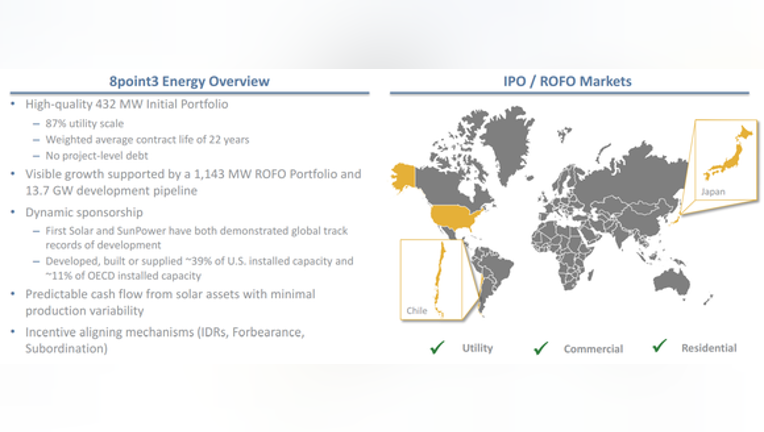
Task: Click the 'Chile' caption in the inset
Action: (417, 310)
